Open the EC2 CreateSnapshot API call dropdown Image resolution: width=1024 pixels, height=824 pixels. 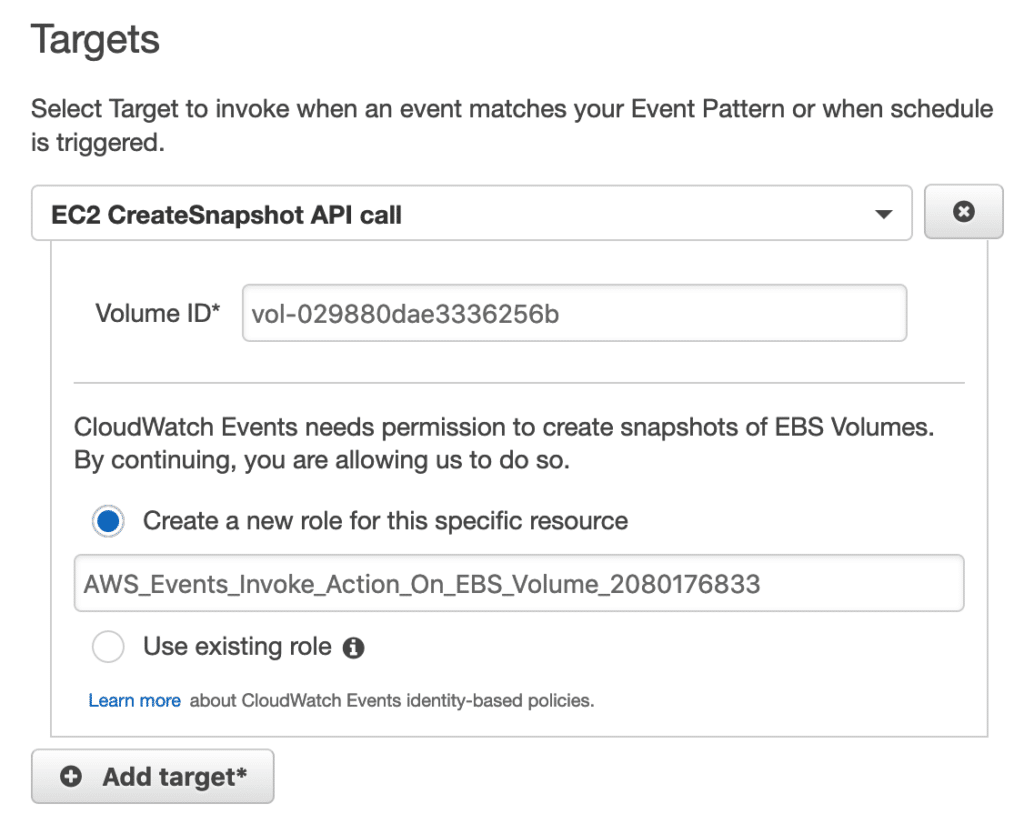point(470,213)
